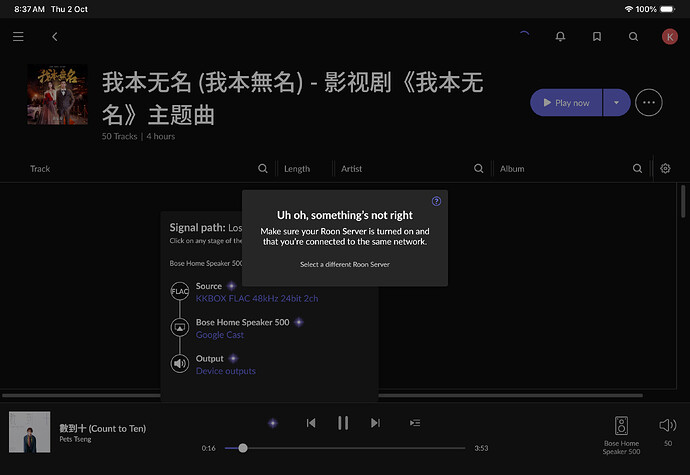Open search with the magnifier icon
The image size is (690, 475).
click(633, 37)
